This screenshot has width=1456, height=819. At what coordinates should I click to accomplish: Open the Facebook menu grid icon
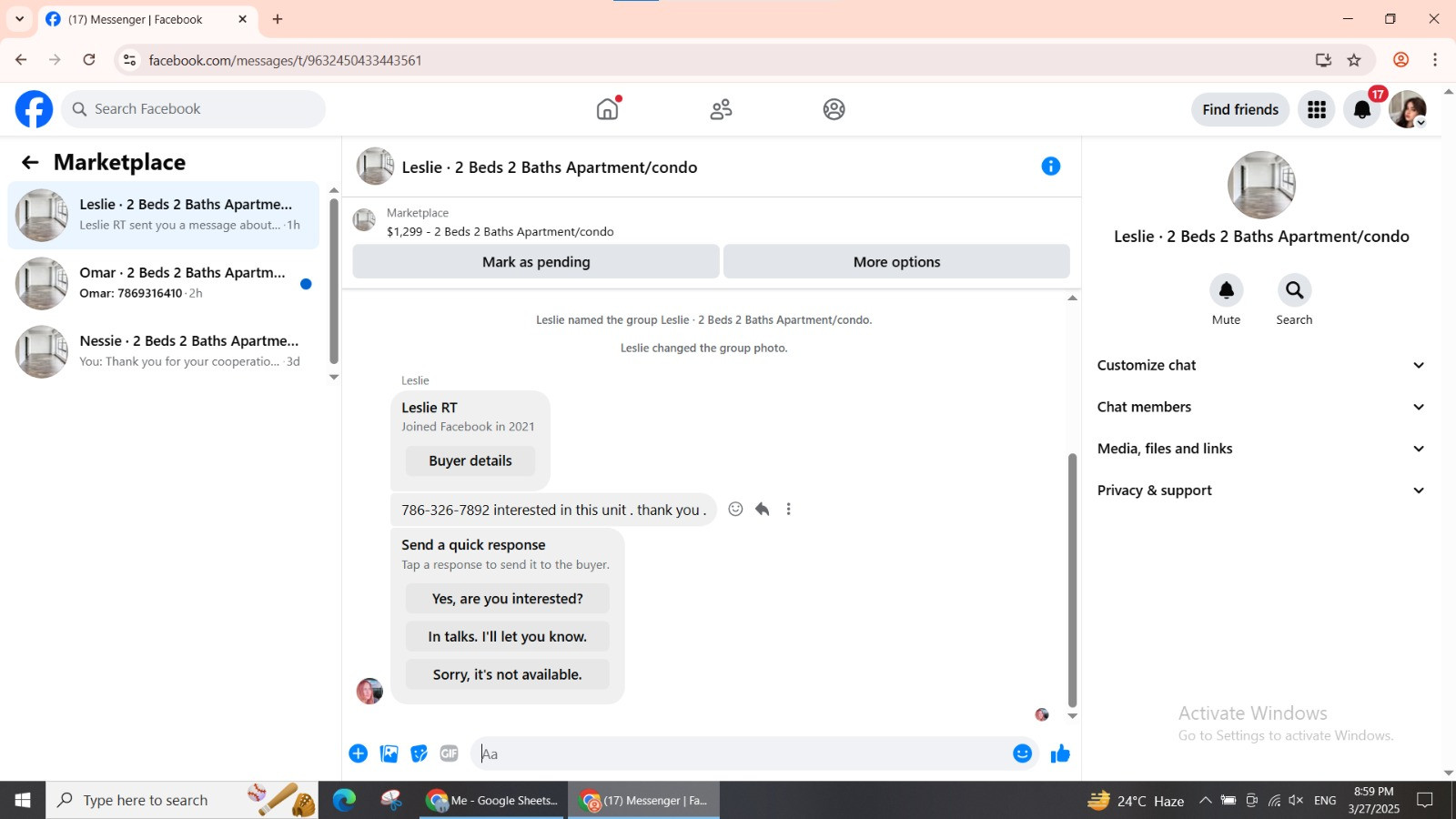(1317, 110)
